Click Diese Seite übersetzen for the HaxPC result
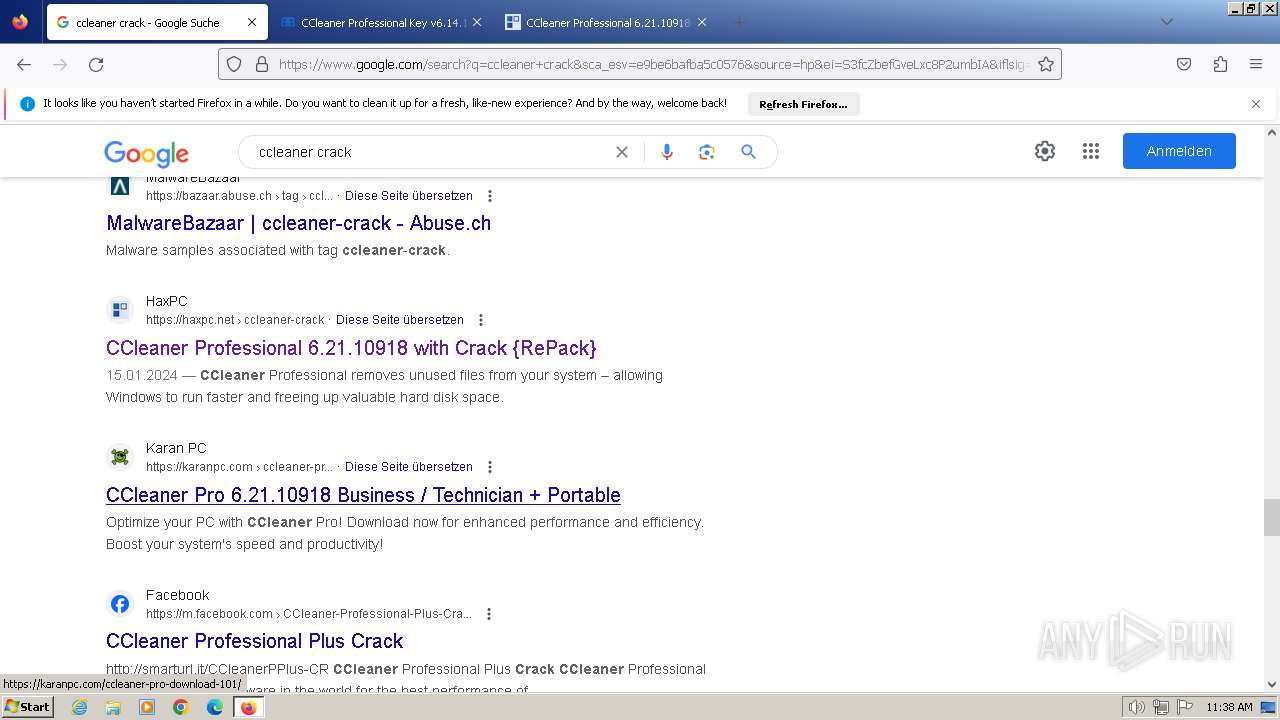This screenshot has width=1280, height=720. pyautogui.click(x=400, y=320)
